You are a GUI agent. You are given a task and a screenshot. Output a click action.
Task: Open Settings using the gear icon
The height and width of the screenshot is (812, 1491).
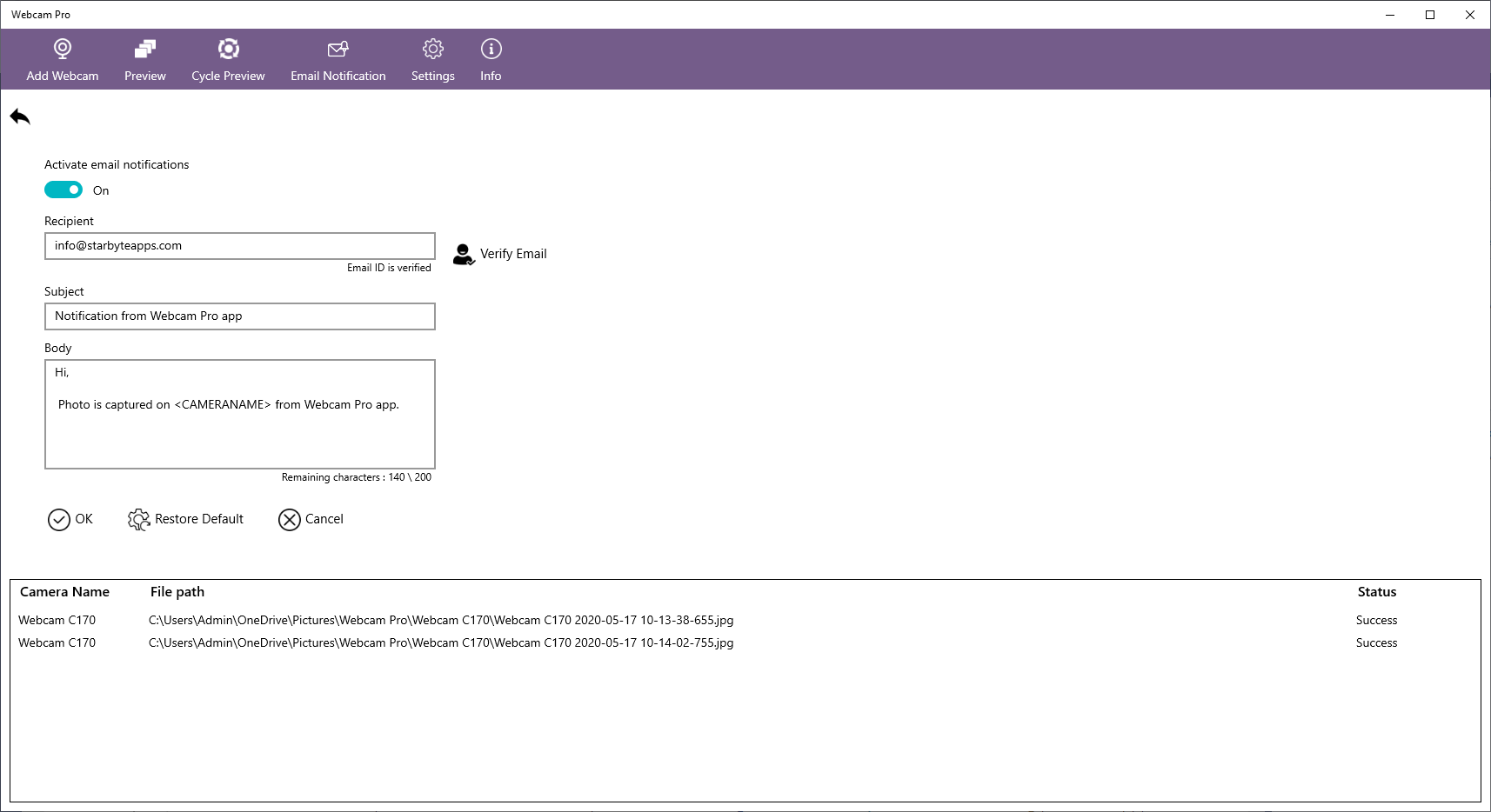pos(432,49)
